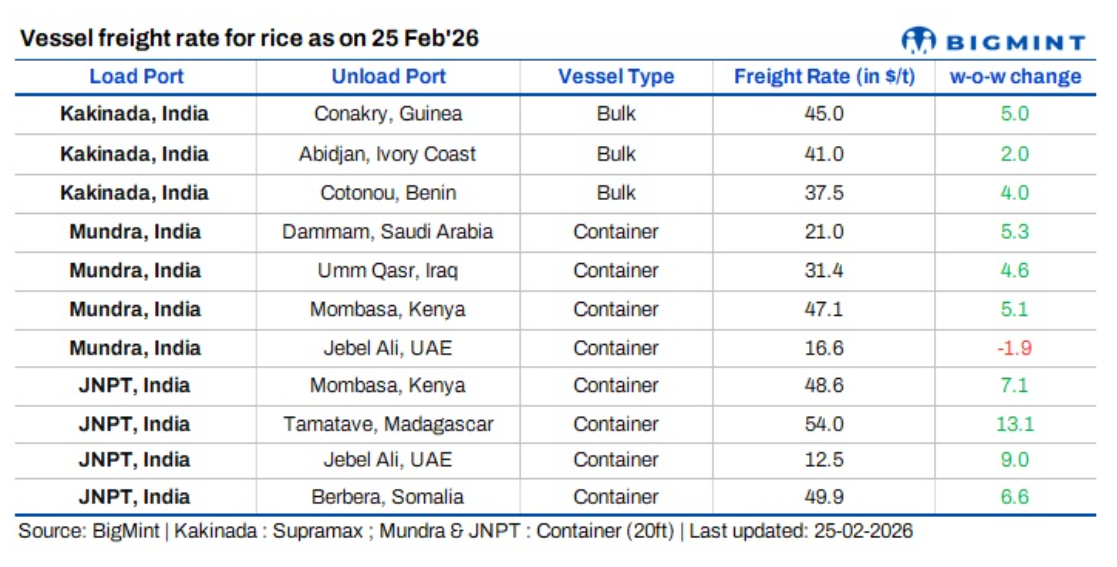Click the Dammam, Saudi Arabia cell
Image resolution: width=1117 pixels, height=567 pixels.
388,232
